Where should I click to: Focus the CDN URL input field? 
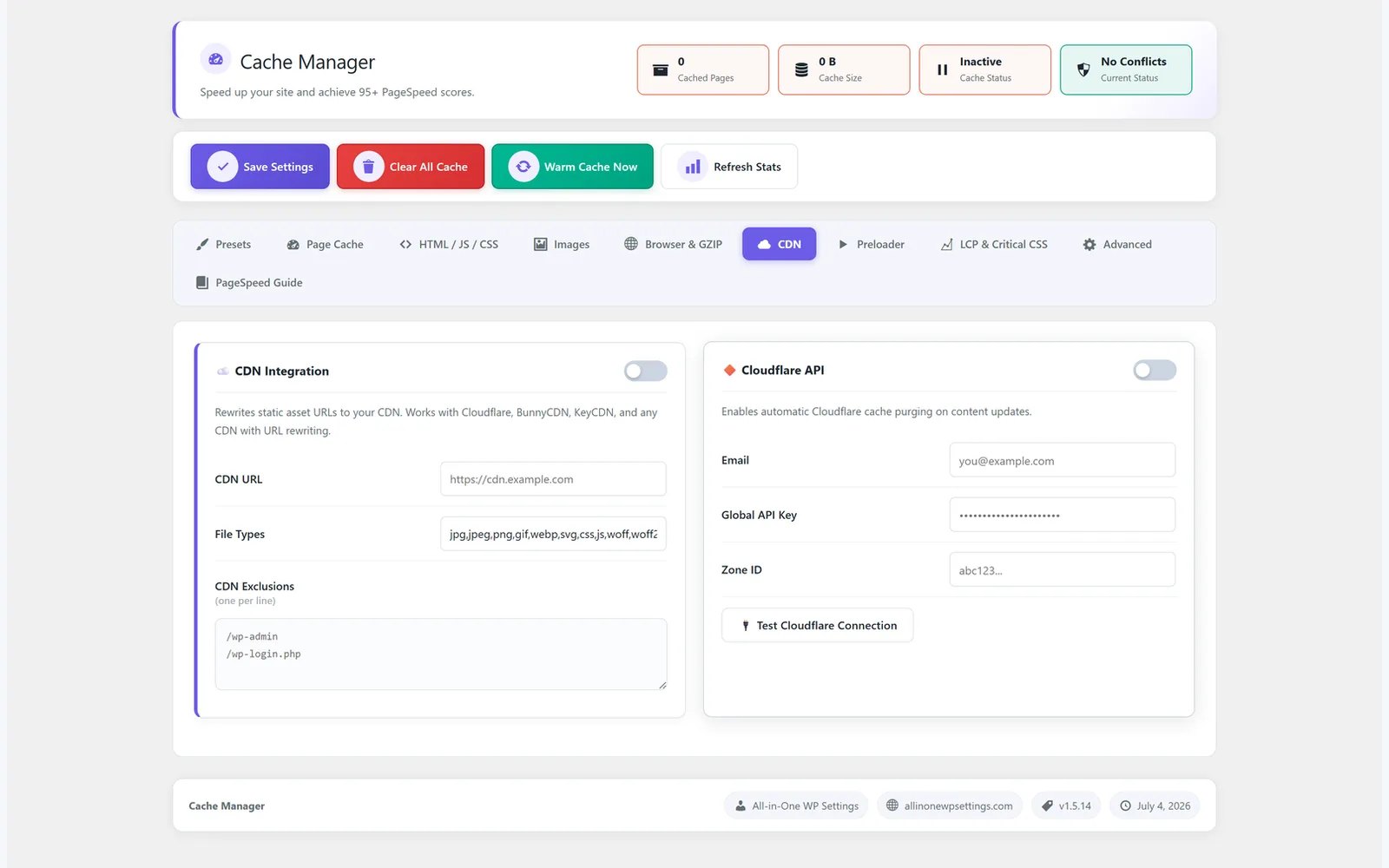[x=553, y=479]
